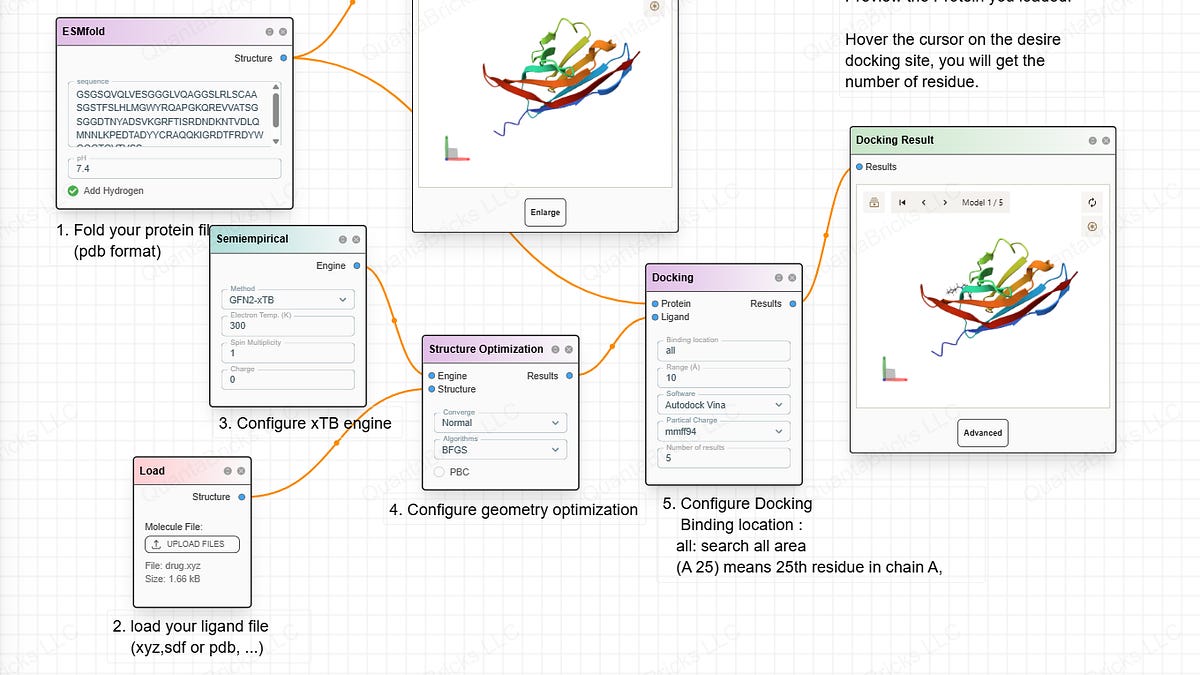The width and height of the screenshot is (1200, 675).
Task: Click the ESMfold sequence scrollbar
Action: [x=276, y=109]
